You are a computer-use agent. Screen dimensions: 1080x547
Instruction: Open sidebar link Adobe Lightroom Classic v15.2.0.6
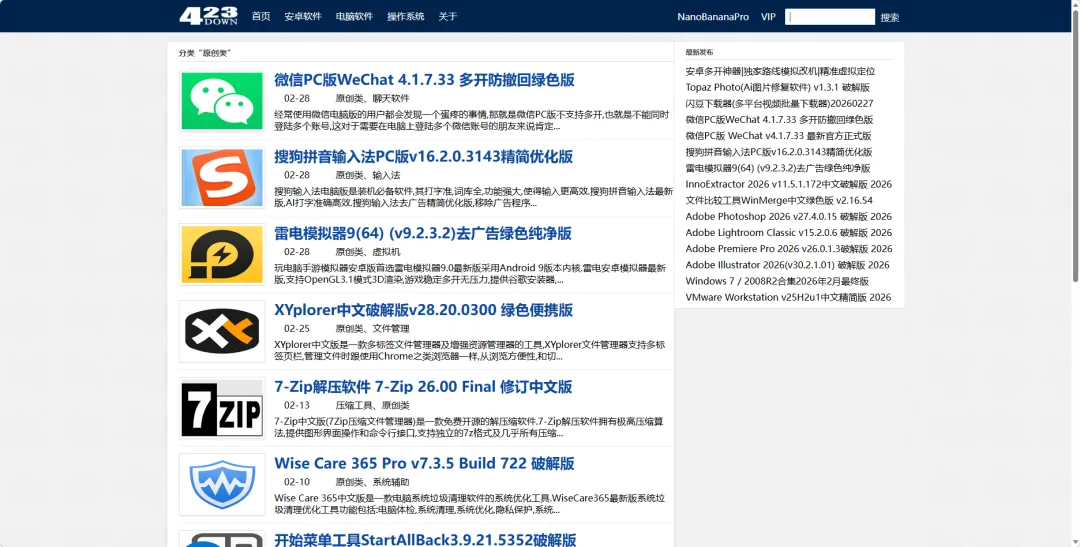pos(789,233)
